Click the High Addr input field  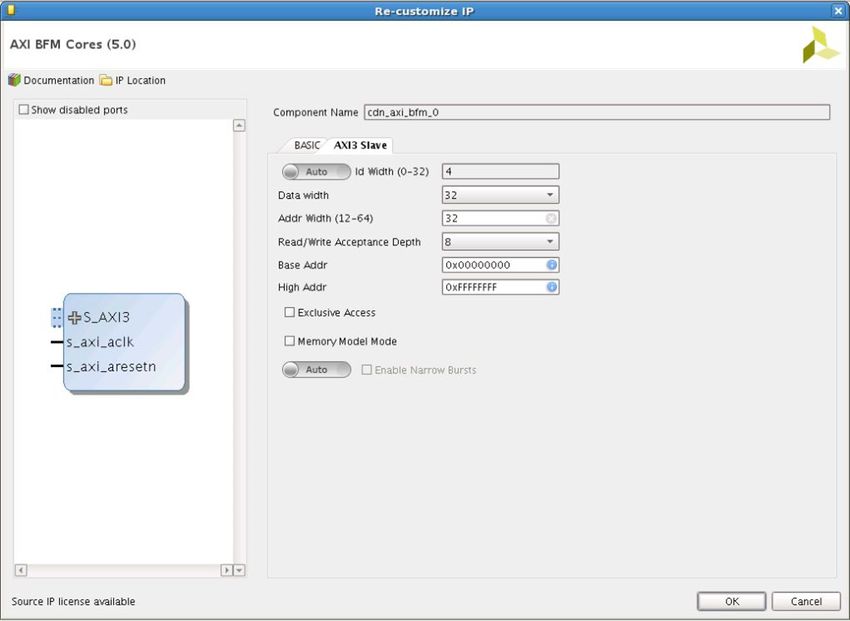pos(500,287)
